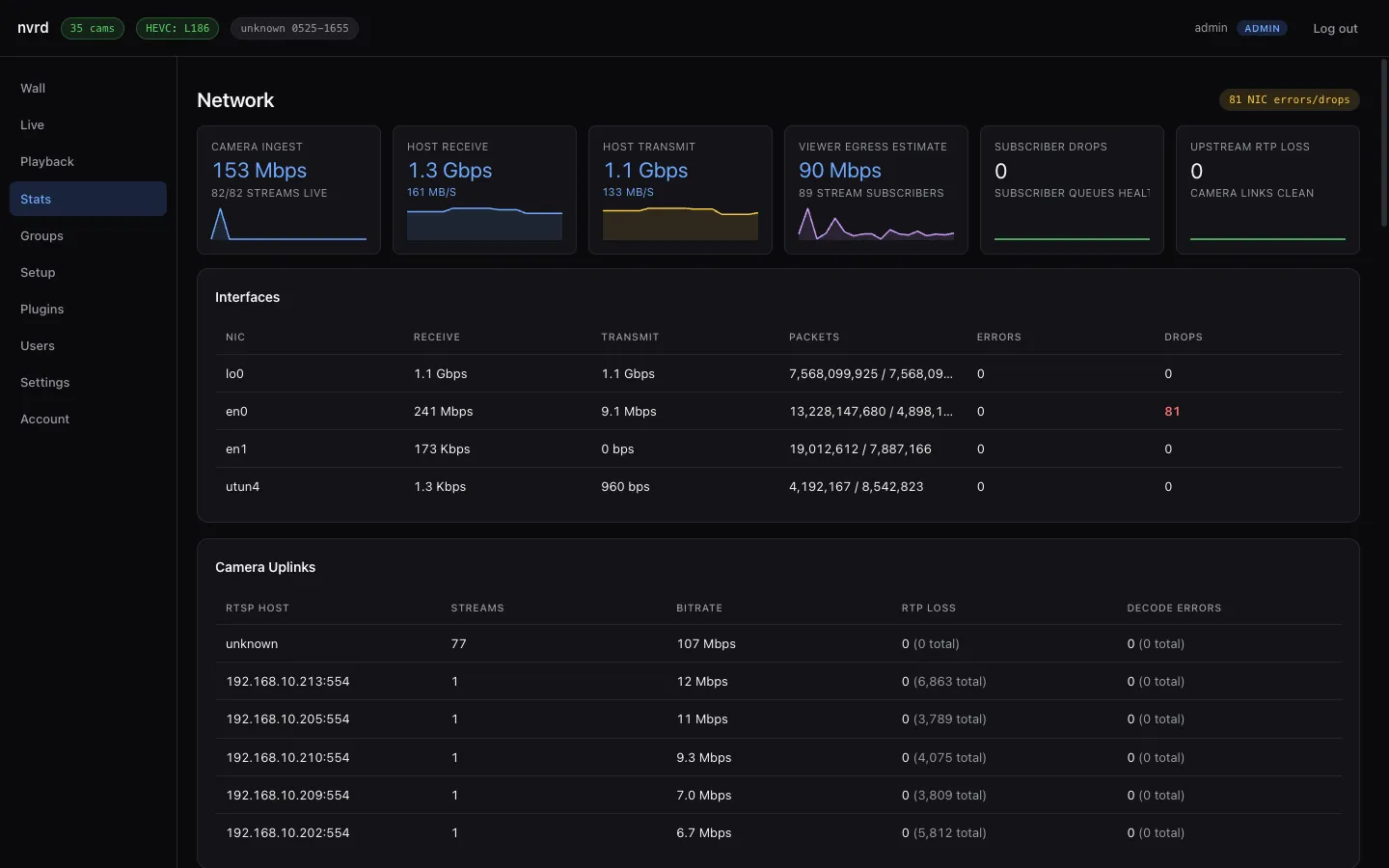
Task: Click the 90 Mbps egress value
Action: pos(840,171)
